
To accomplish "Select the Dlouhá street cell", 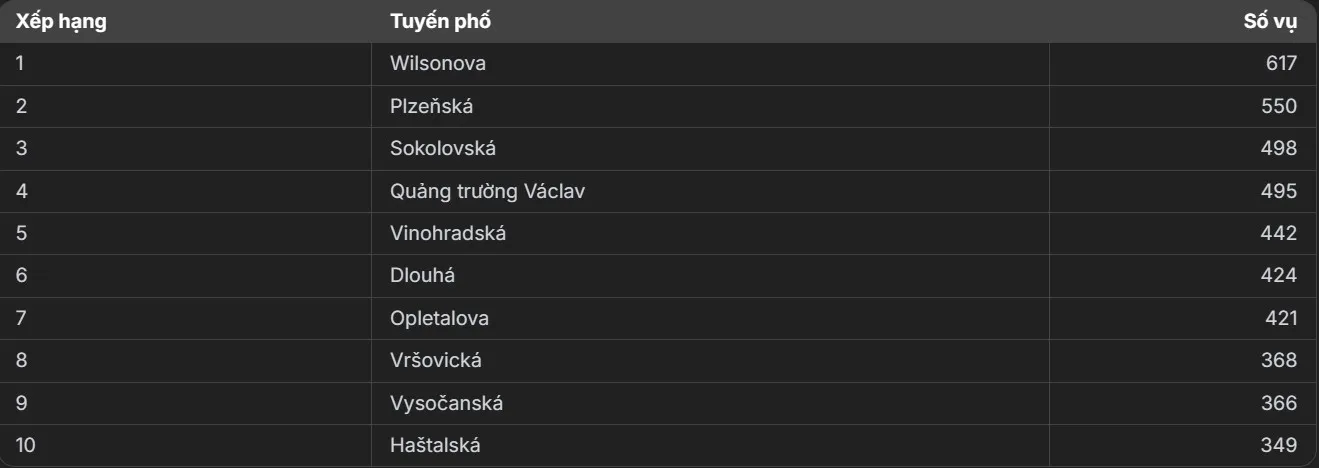I will 711,276.
